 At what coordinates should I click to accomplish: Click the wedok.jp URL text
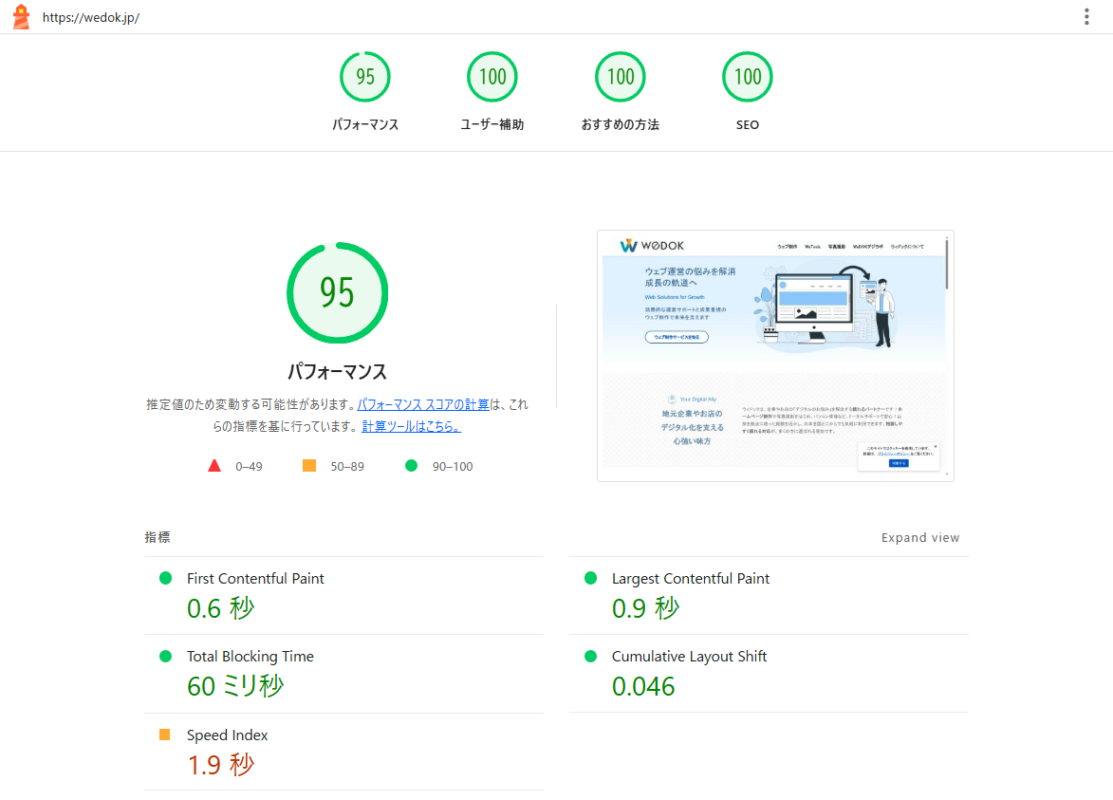90,18
